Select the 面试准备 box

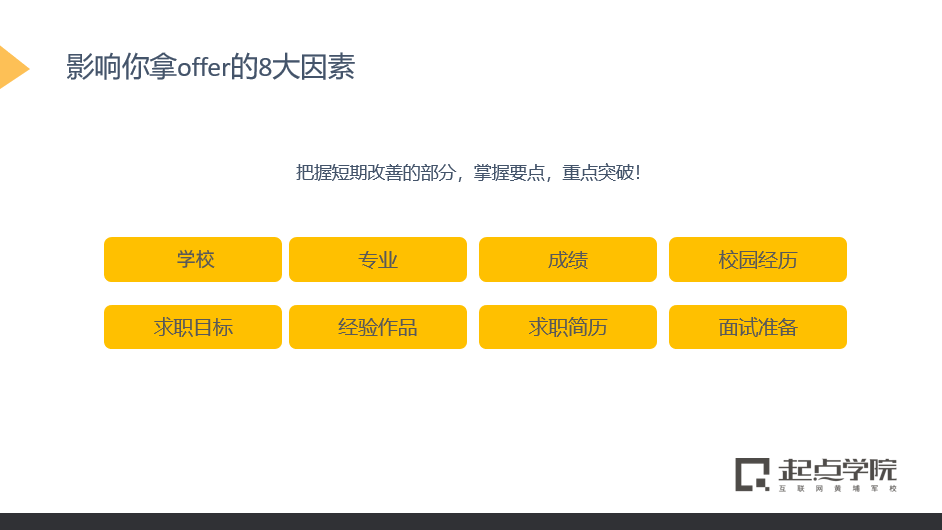[x=758, y=327]
